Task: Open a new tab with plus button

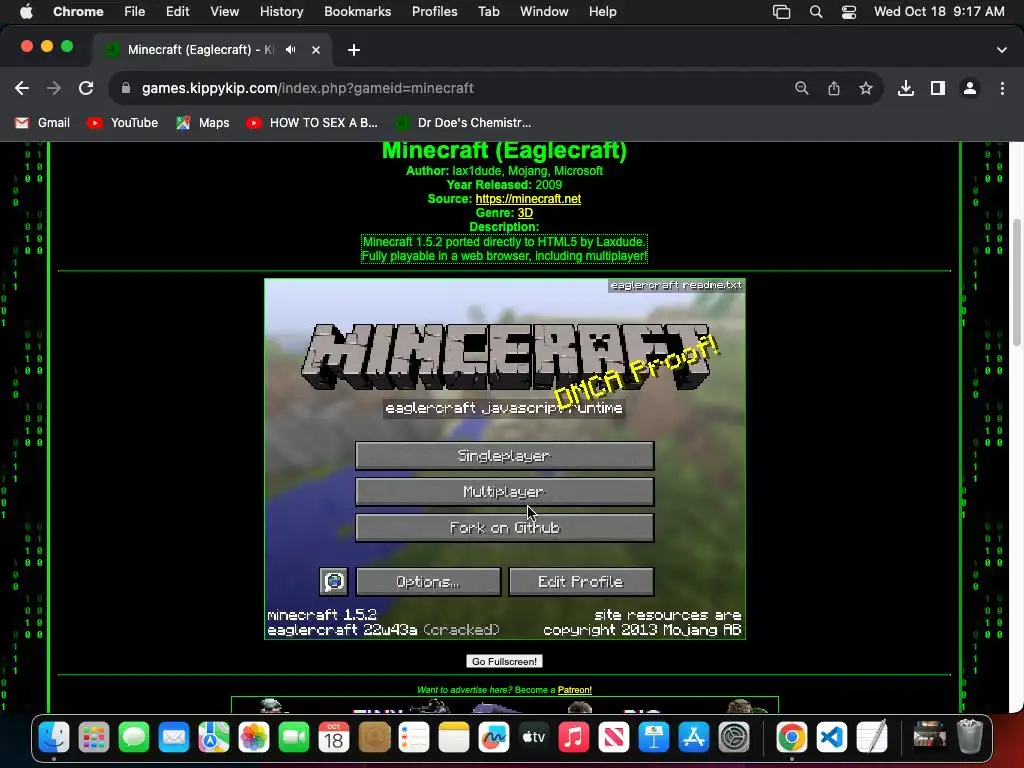Action: (x=354, y=50)
